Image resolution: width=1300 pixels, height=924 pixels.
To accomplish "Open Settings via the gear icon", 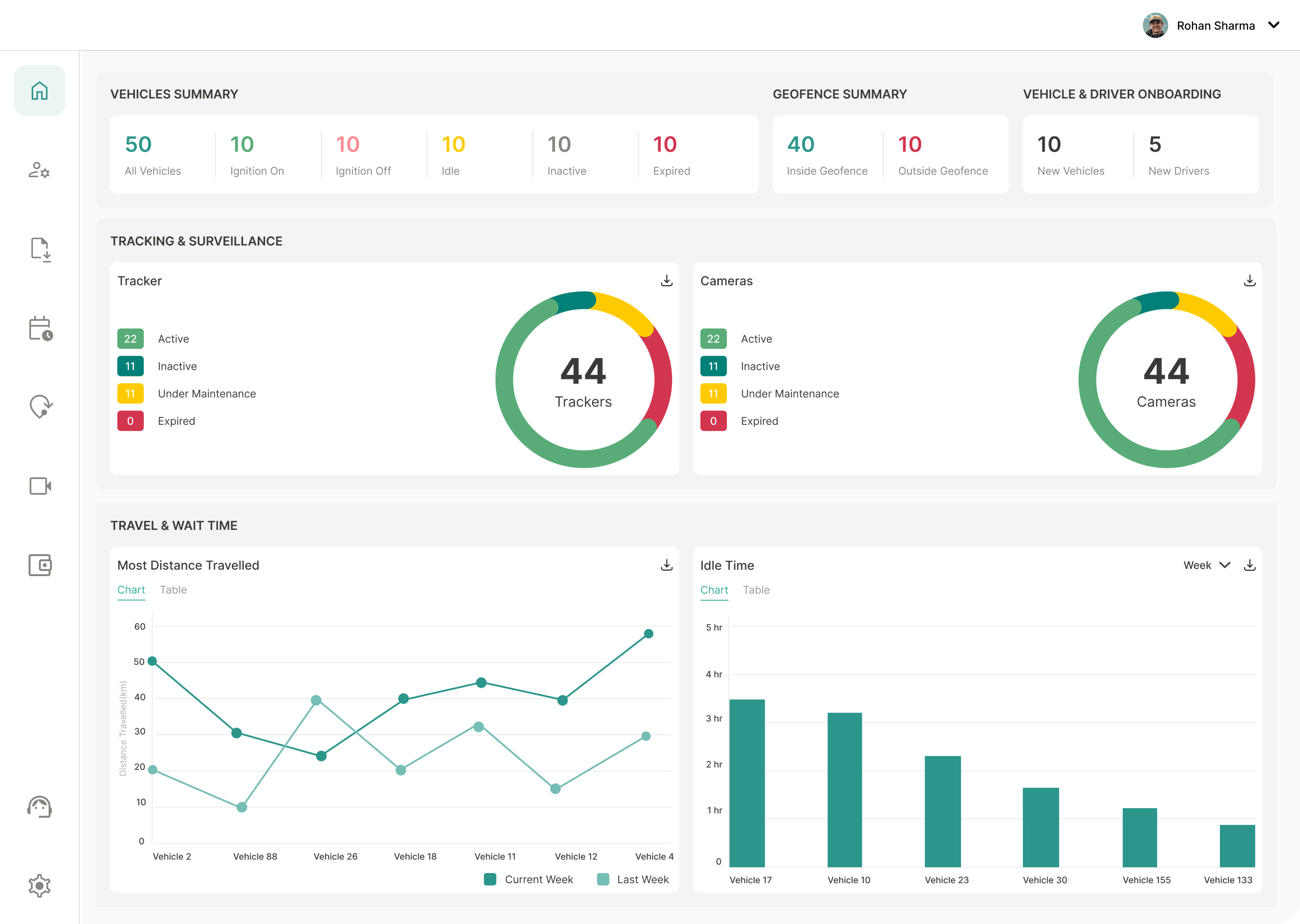I will 39,885.
